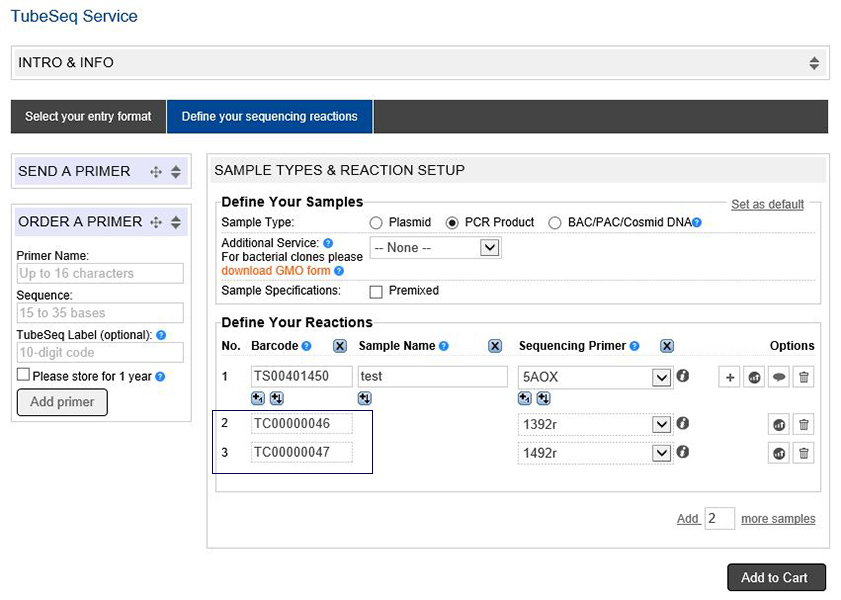The image size is (841, 600).
Task: Click round options icon in row 2
Action: point(779,425)
